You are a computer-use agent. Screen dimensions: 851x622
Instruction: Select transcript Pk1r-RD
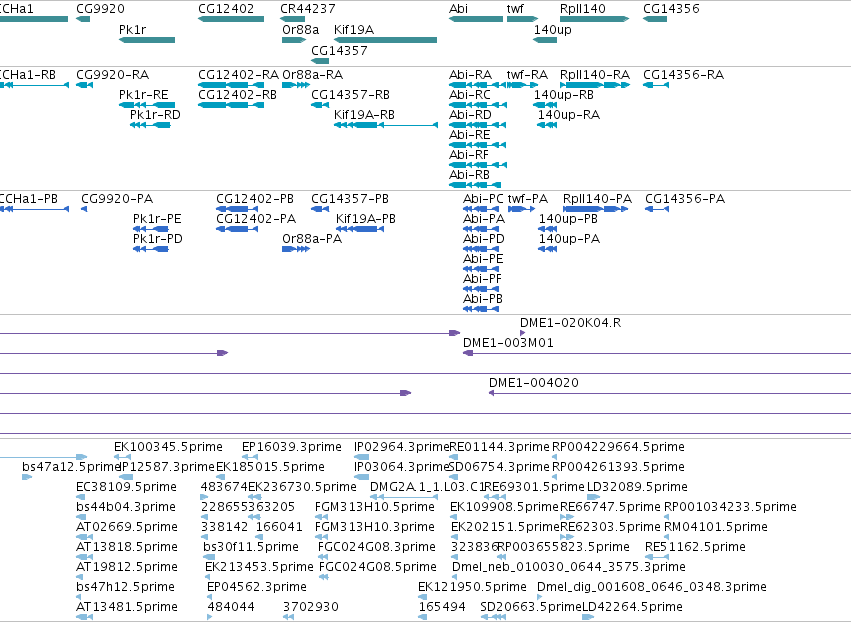[150, 125]
